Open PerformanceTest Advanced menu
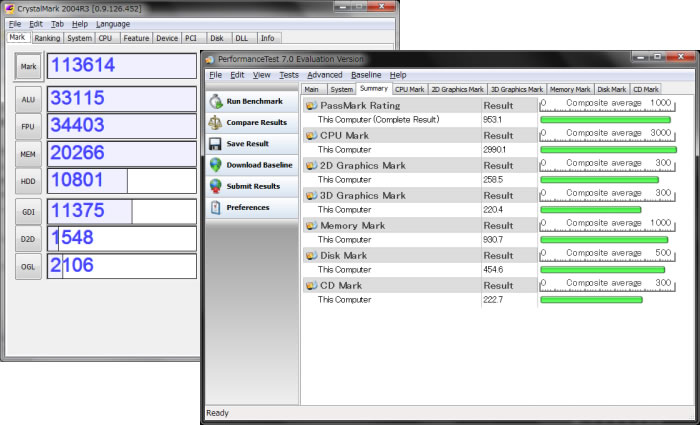The image size is (700, 425). click(x=325, y=75)
